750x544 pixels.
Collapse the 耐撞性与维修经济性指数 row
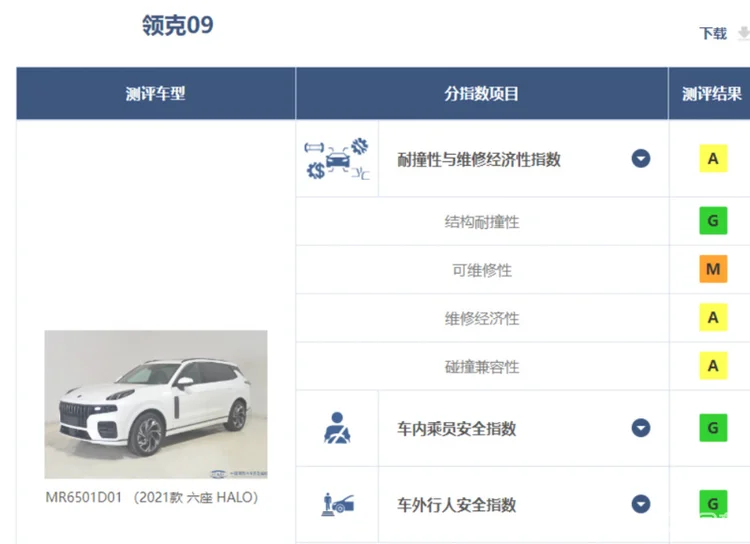coord(641,158)
